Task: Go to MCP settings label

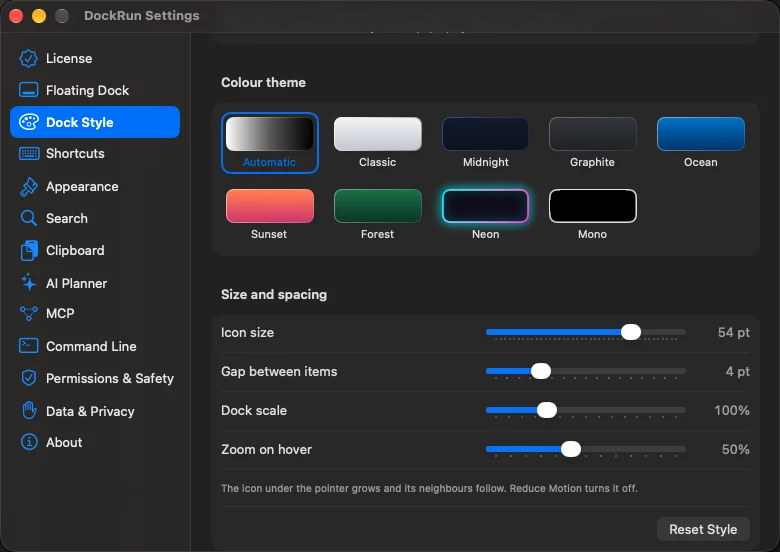Action: coord(60,313)
